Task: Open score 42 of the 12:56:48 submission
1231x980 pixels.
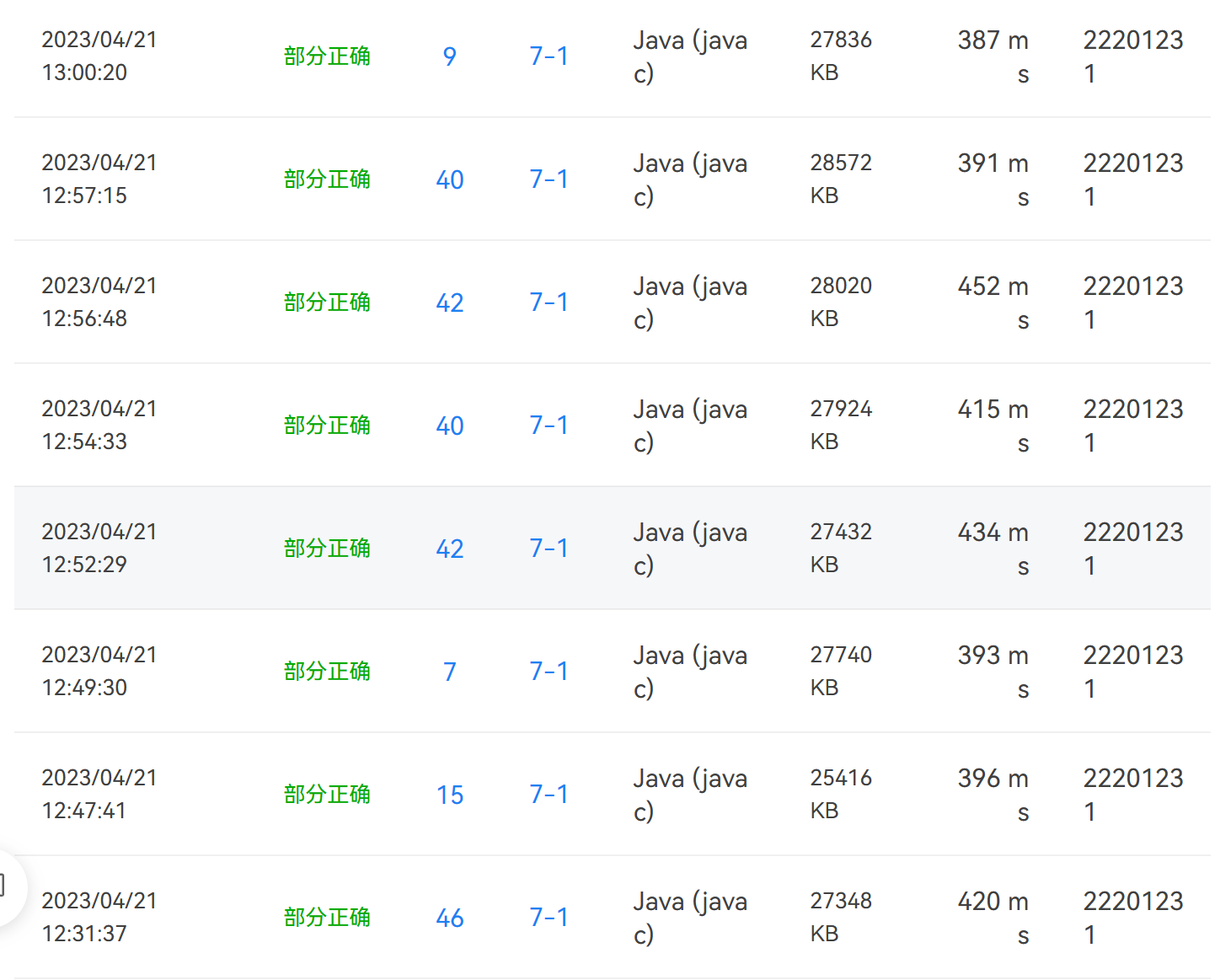Action: [x=449, y=303]
